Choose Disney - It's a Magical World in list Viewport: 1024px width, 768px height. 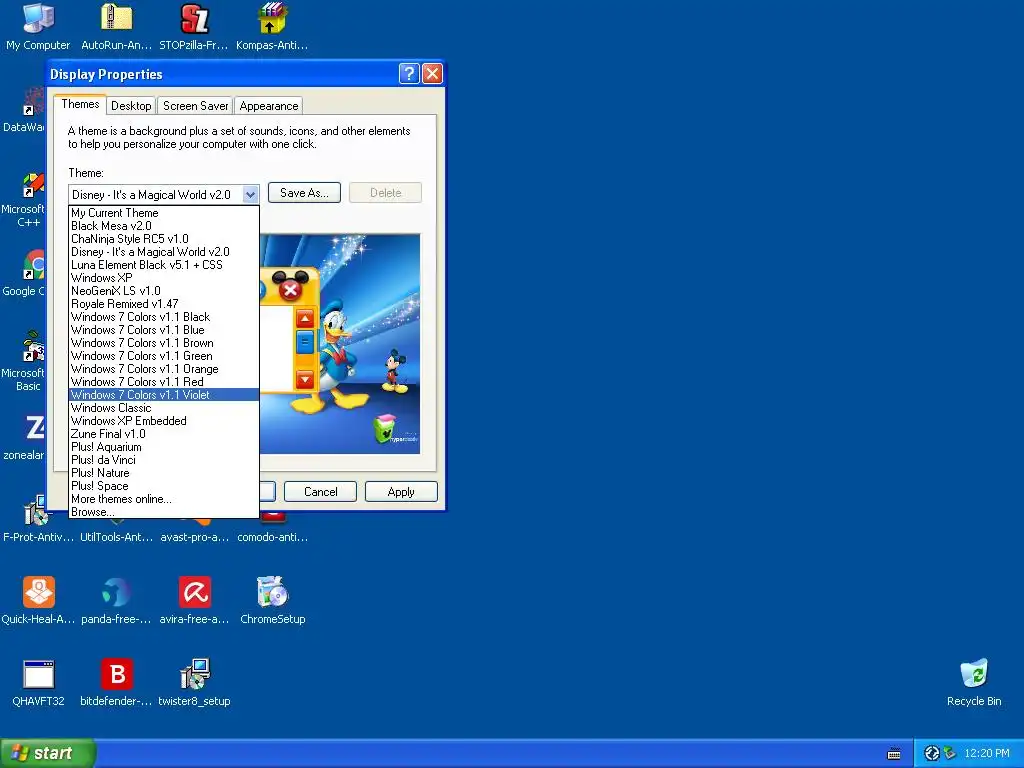[x=164, y=252]
